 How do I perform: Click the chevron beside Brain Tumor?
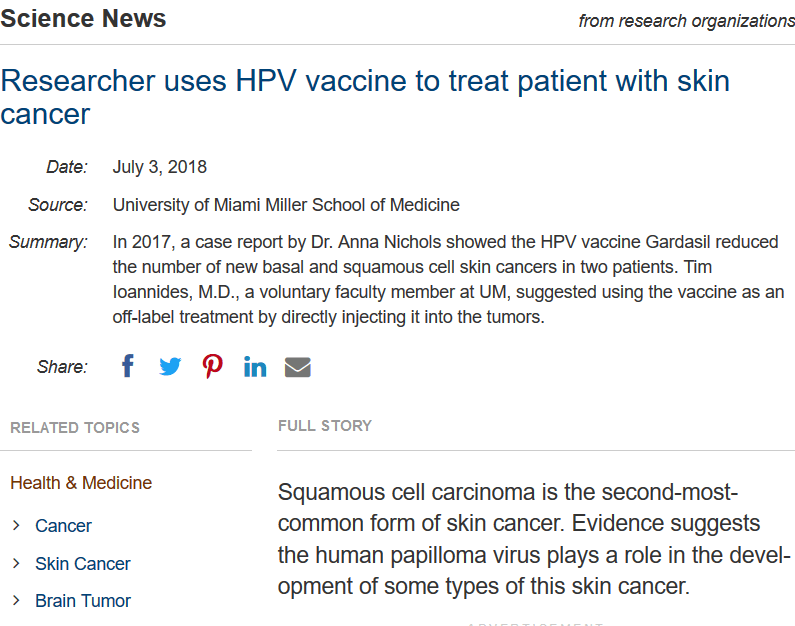[x=16, y=601]
